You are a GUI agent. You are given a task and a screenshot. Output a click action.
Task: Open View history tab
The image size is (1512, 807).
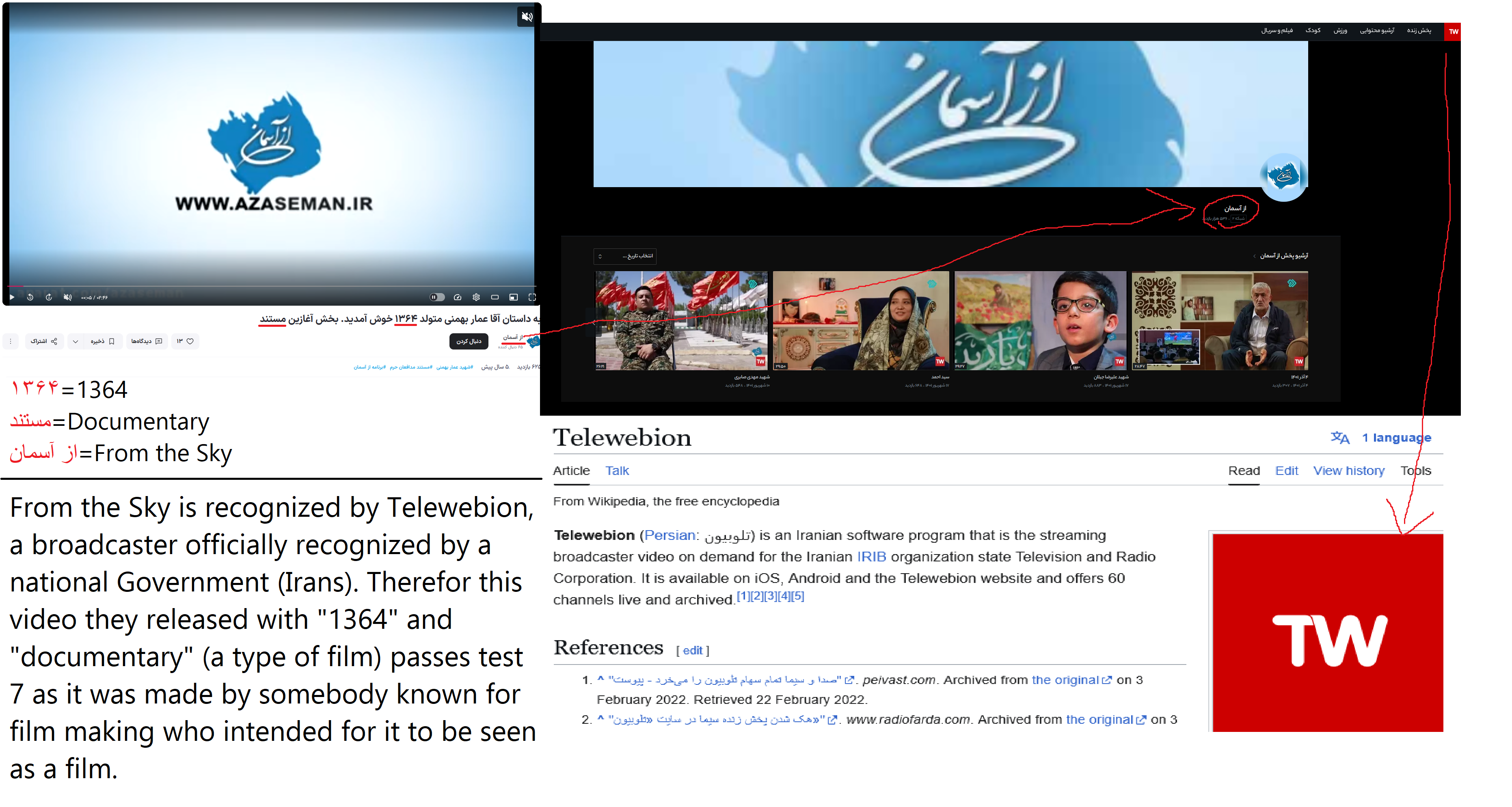pos(1349,471)
